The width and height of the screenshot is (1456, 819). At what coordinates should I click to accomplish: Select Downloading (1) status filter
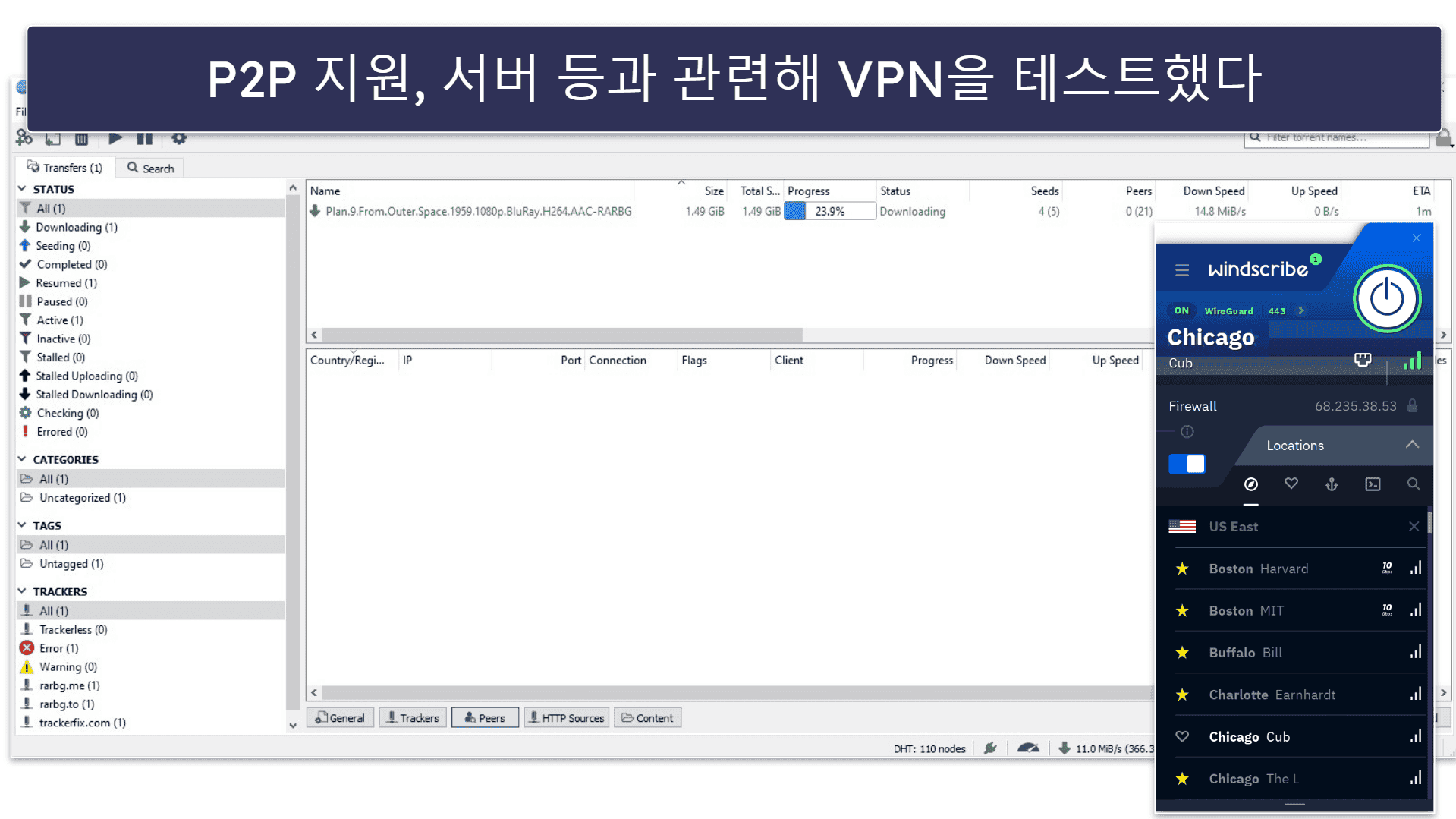(150, 227)
